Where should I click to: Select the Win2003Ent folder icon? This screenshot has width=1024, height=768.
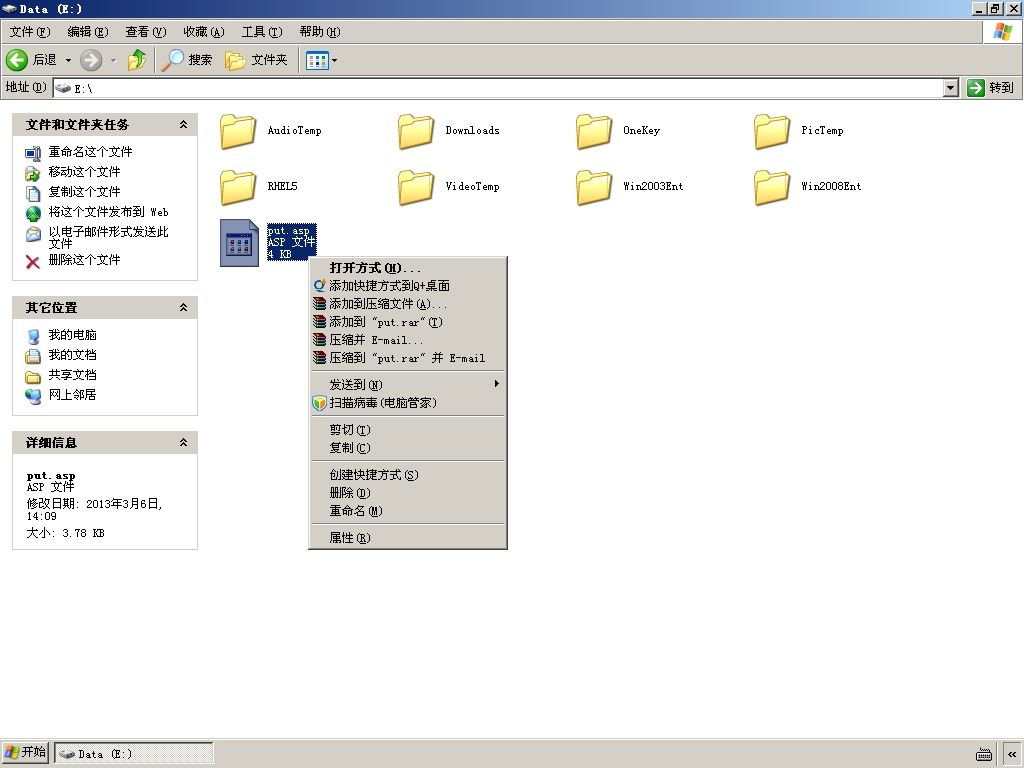[594, 187]
